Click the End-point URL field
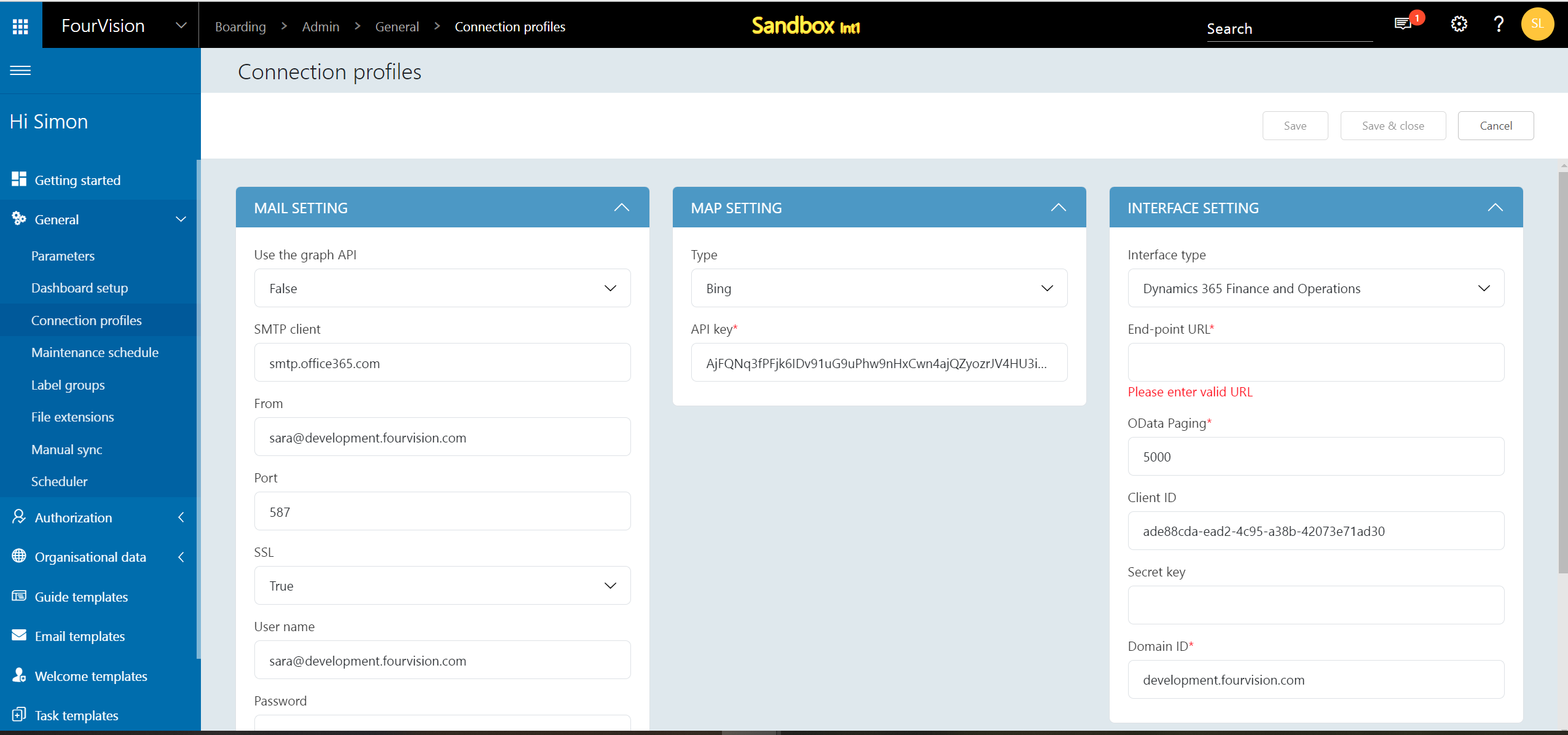 (x=1316, y=363)
